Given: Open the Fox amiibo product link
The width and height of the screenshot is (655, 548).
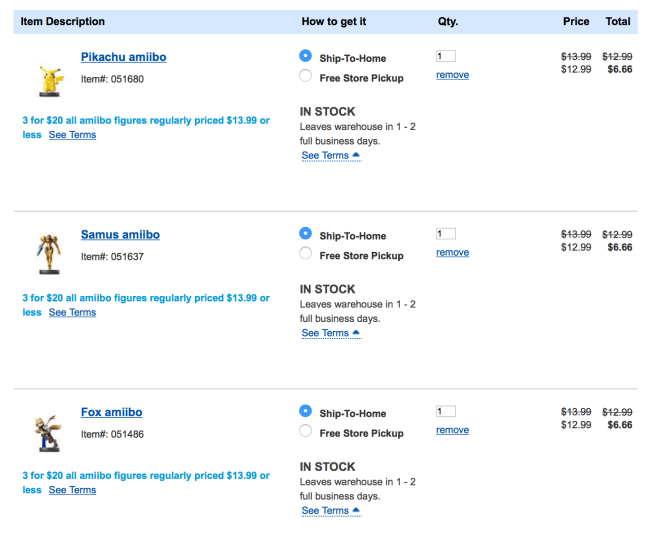Looking at the screenshot, I should point(111,412).
